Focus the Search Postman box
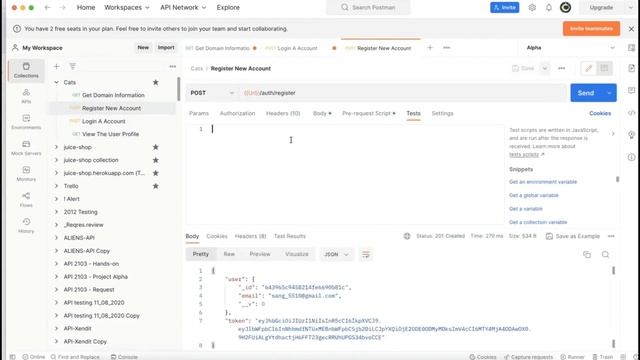640x360 pixels. point(368,7)
